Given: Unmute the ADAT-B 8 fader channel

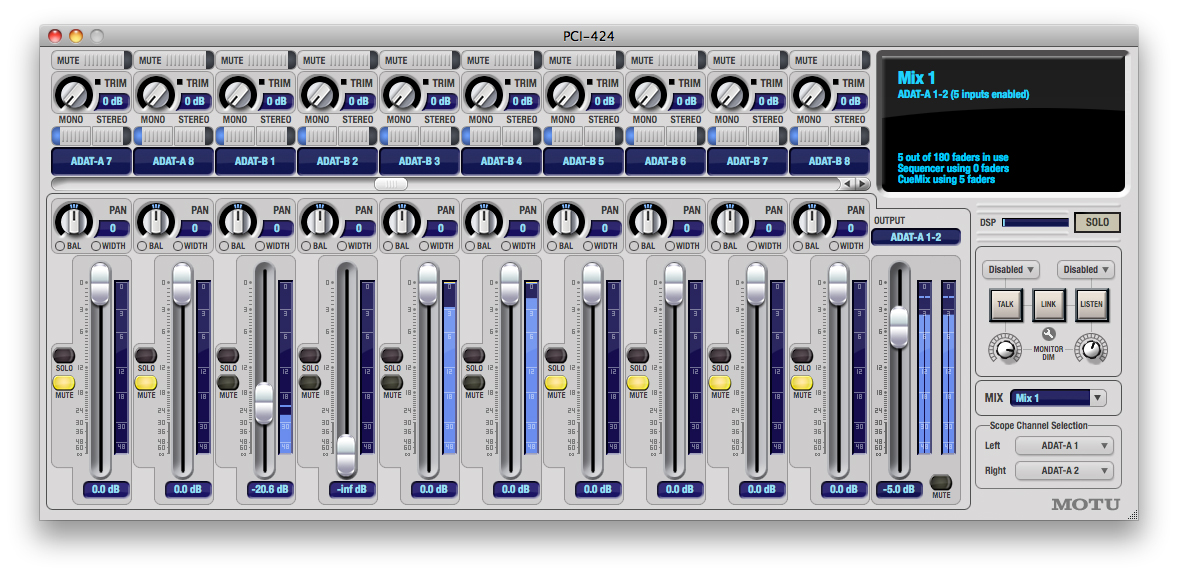Looking at the screenshot, I should [802, 383].
